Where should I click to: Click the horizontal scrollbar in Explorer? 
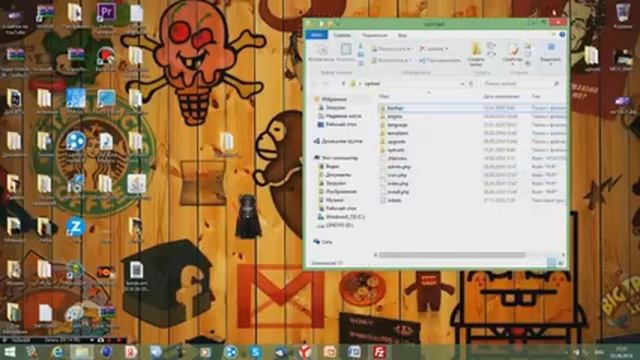452,255
